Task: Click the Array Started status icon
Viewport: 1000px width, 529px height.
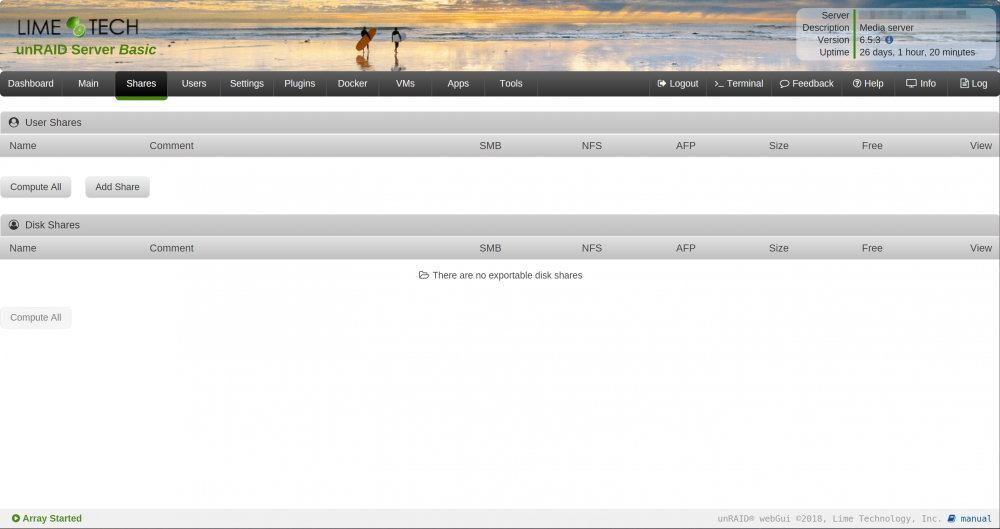Action: click(x=16, y=518)
